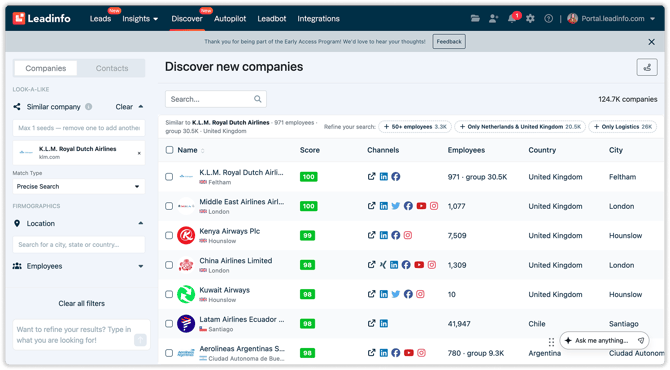Open the Match Type Precise Search dropdown
Image resolution: width=670 pixels, height=370 pixels.
[79, 186]
